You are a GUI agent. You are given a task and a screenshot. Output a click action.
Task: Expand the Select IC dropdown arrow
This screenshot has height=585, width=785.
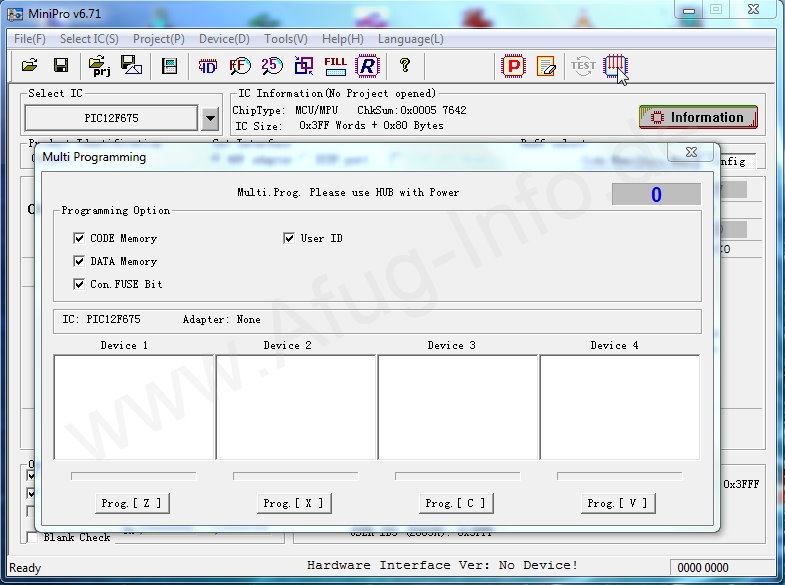210,119
